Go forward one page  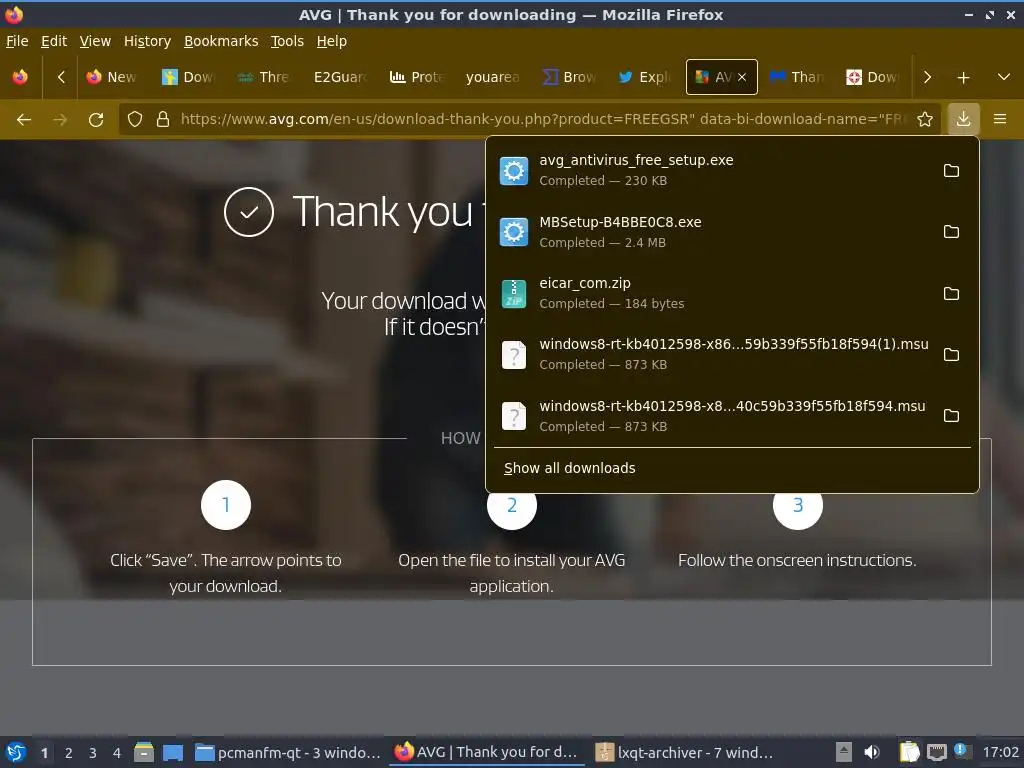coord(60,120)
